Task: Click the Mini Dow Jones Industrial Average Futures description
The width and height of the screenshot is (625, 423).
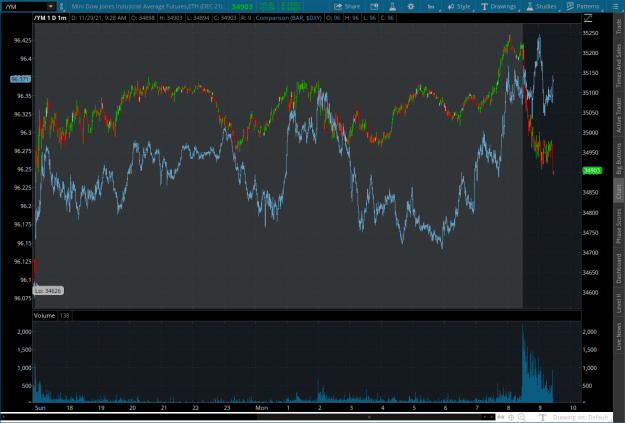Action: point(147,6)
